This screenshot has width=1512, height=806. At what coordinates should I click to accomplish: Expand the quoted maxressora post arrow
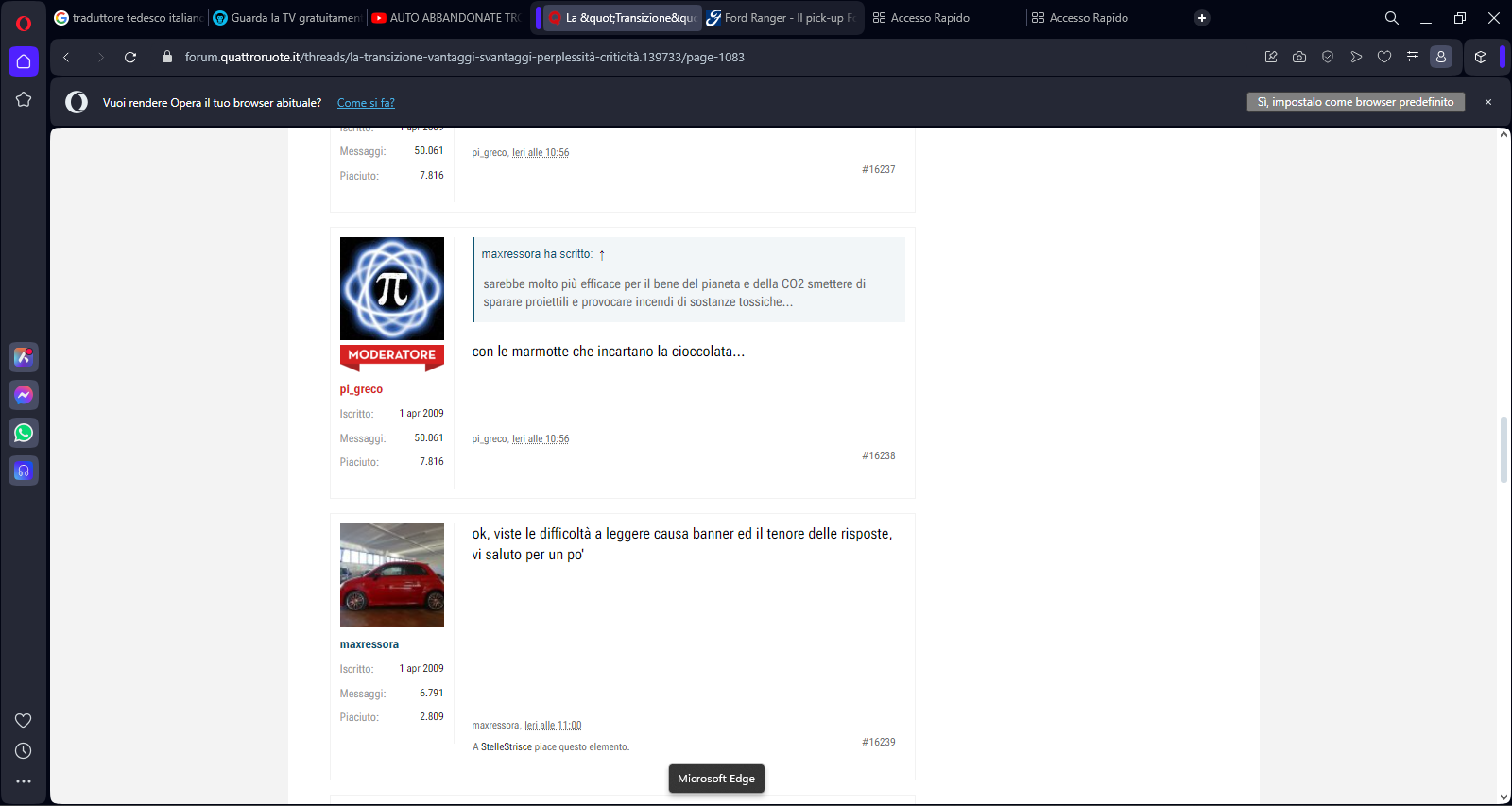(x=602, y=255)
